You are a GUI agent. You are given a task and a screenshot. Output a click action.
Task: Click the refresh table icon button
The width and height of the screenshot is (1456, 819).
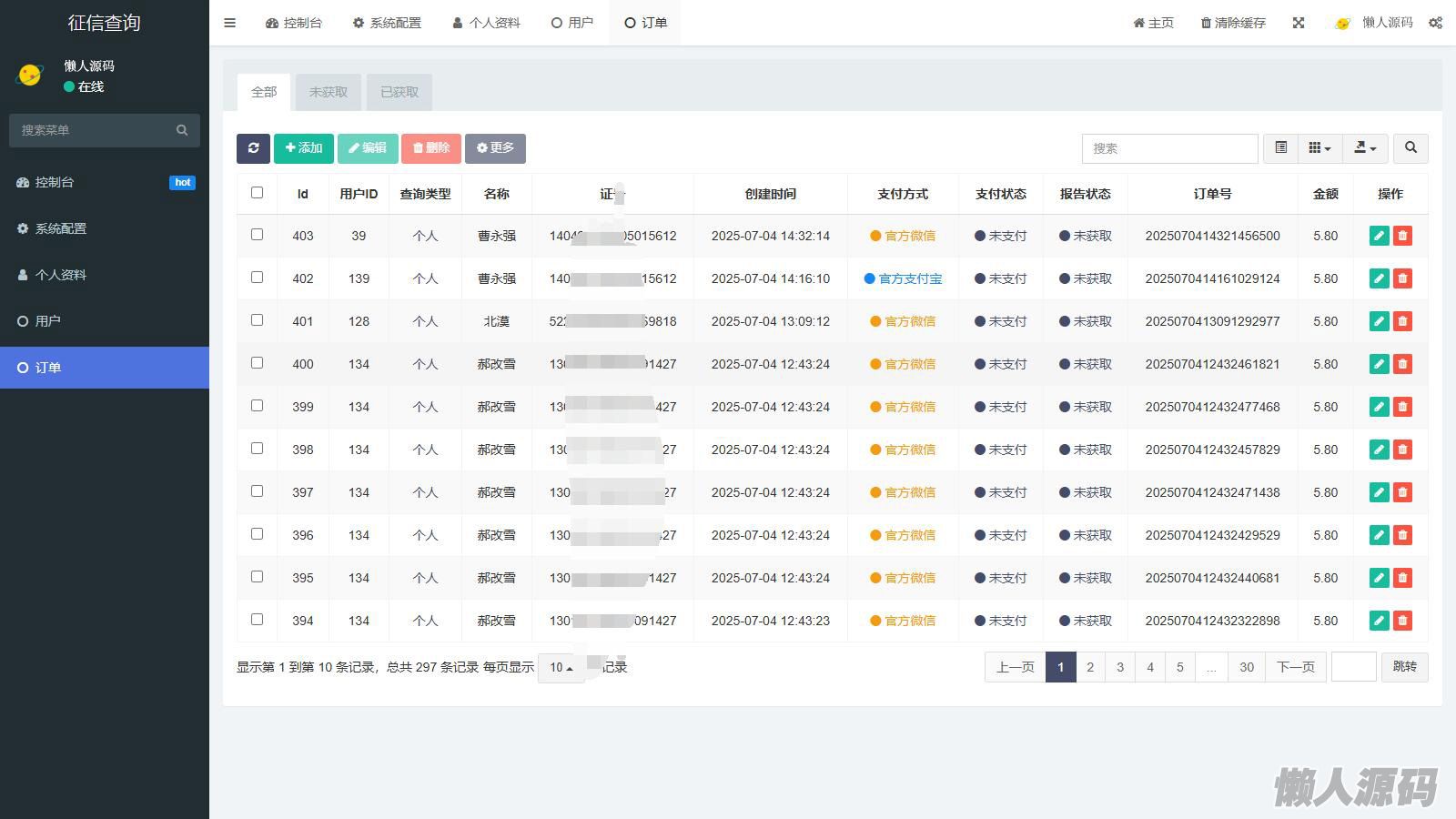[x=253, y=148]
